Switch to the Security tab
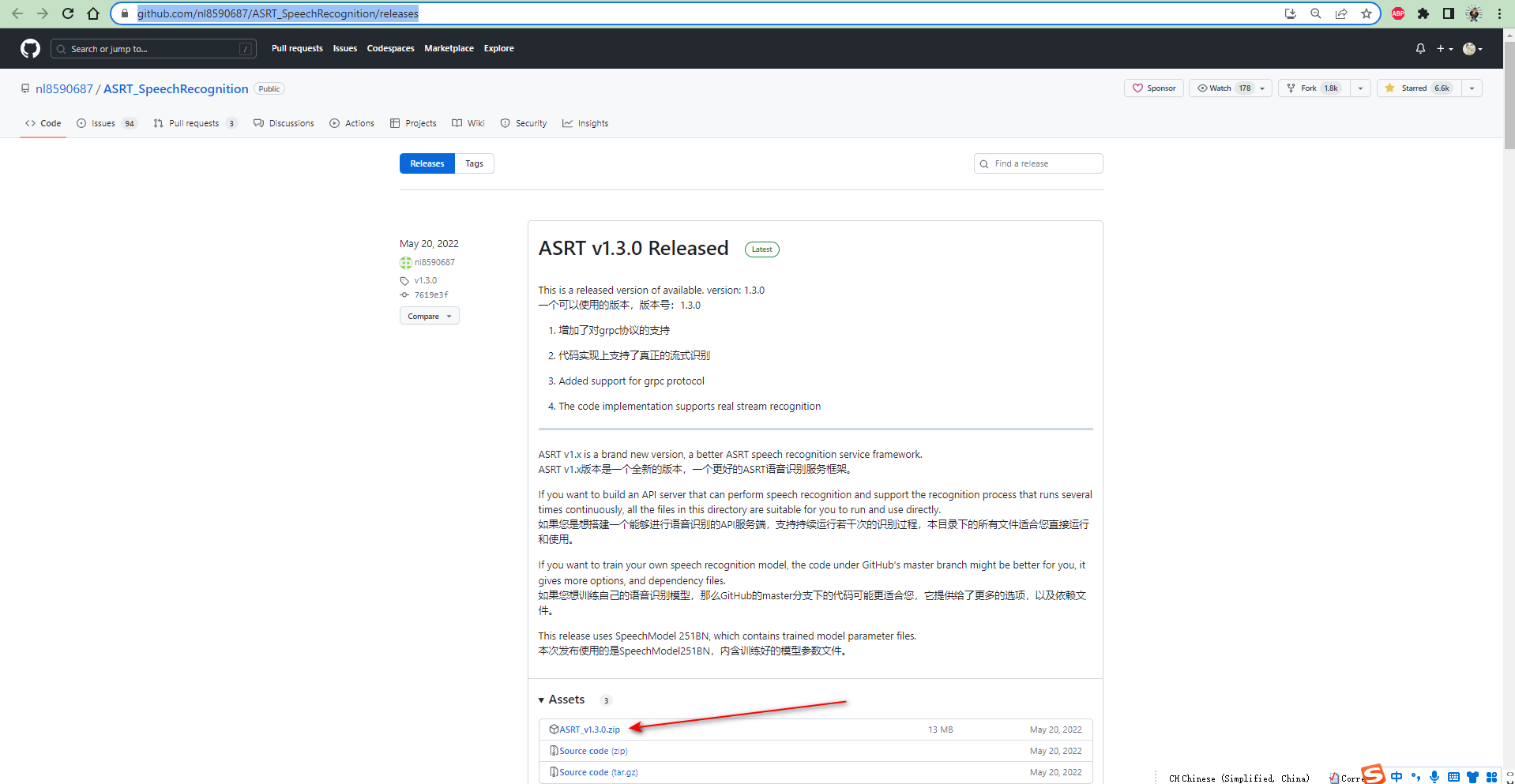This screenshot has height=784, width=1515. coord(524,124)
